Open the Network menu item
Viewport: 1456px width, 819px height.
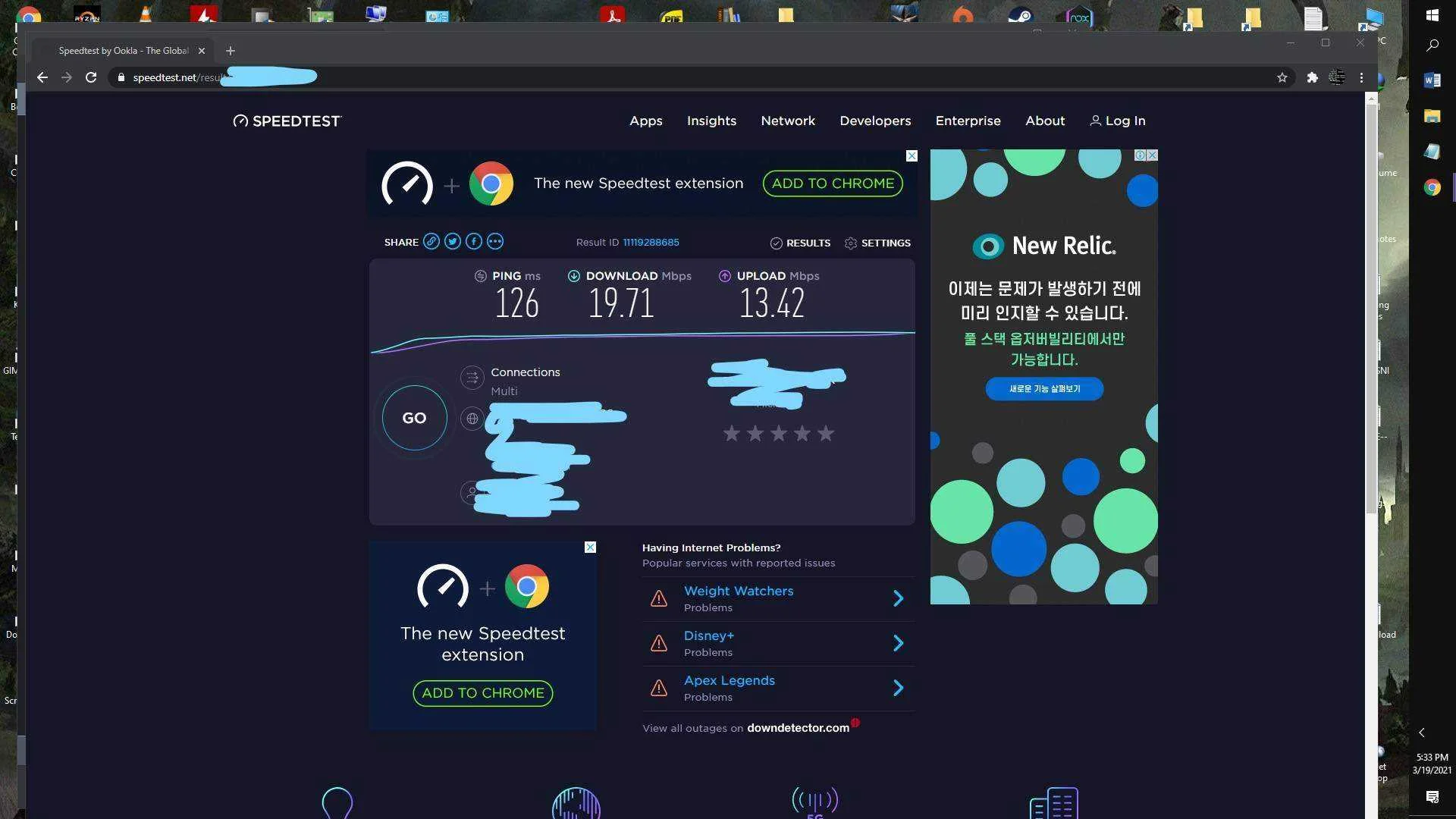click(788, 121)
